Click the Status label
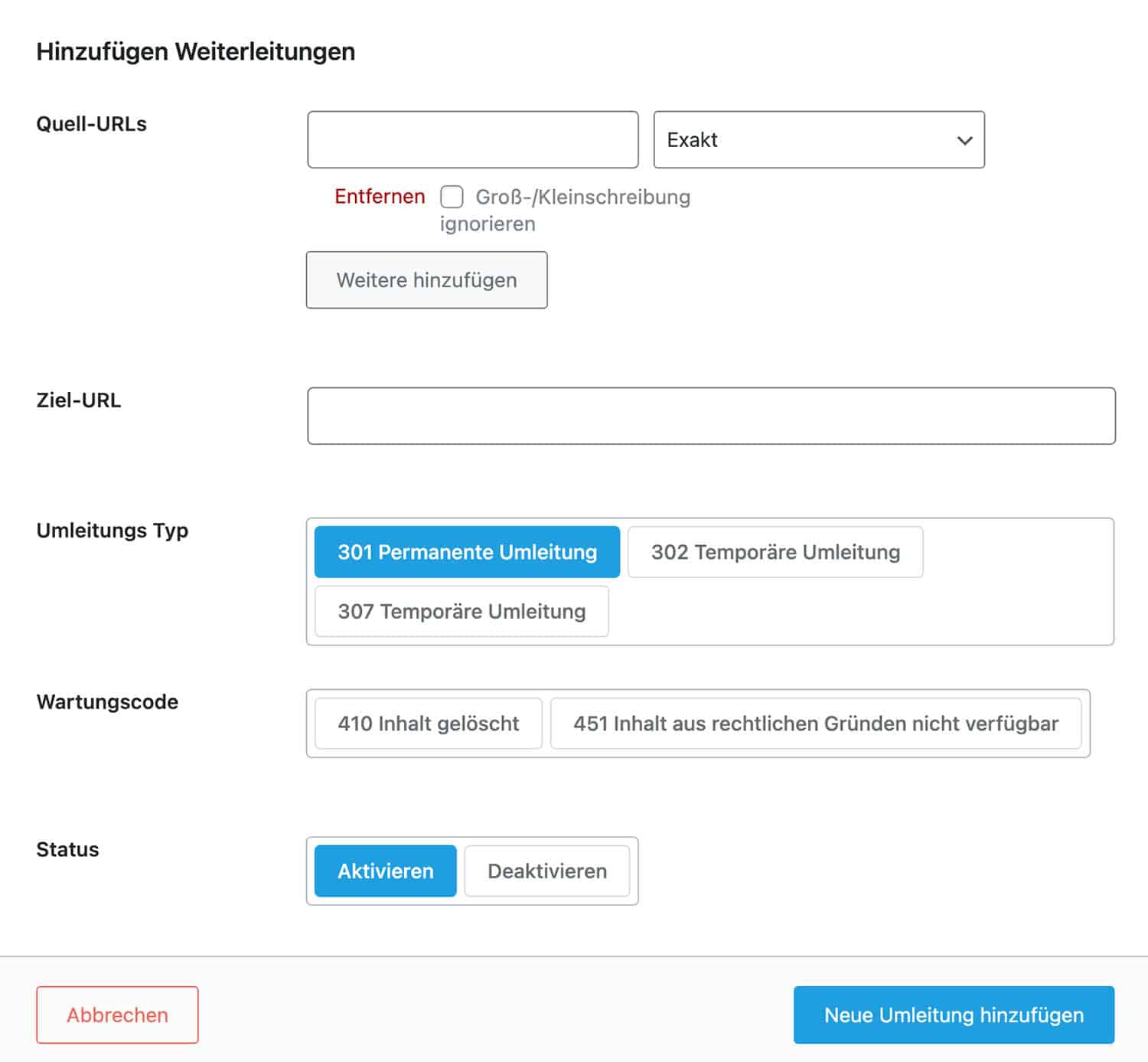Viewport: 1148px width, 1062px height. click(x=67, y=850)
